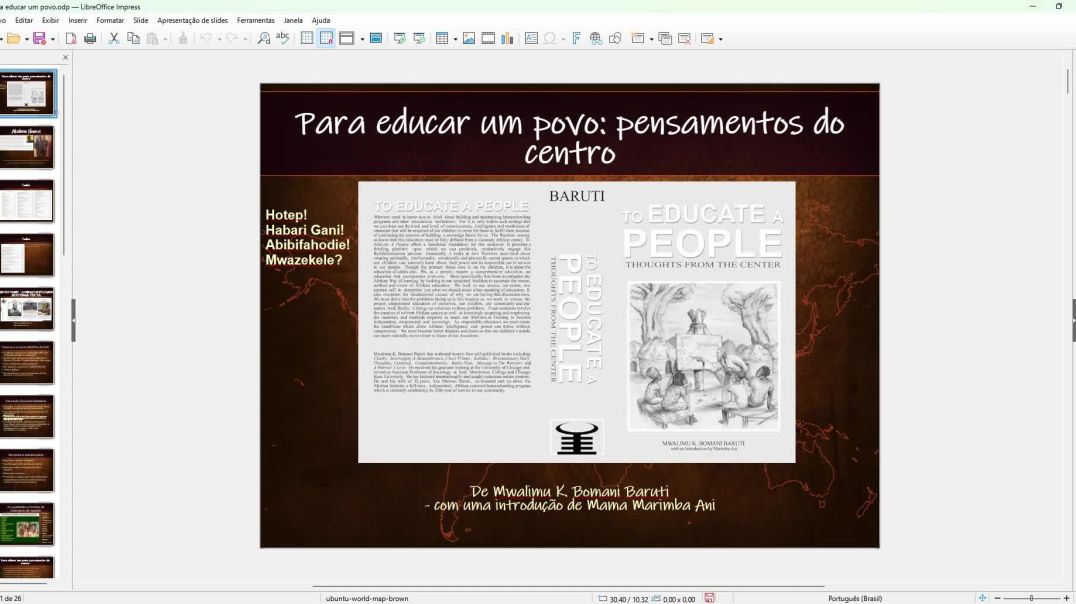Click the Slide Layout icon

coord(707,38)
